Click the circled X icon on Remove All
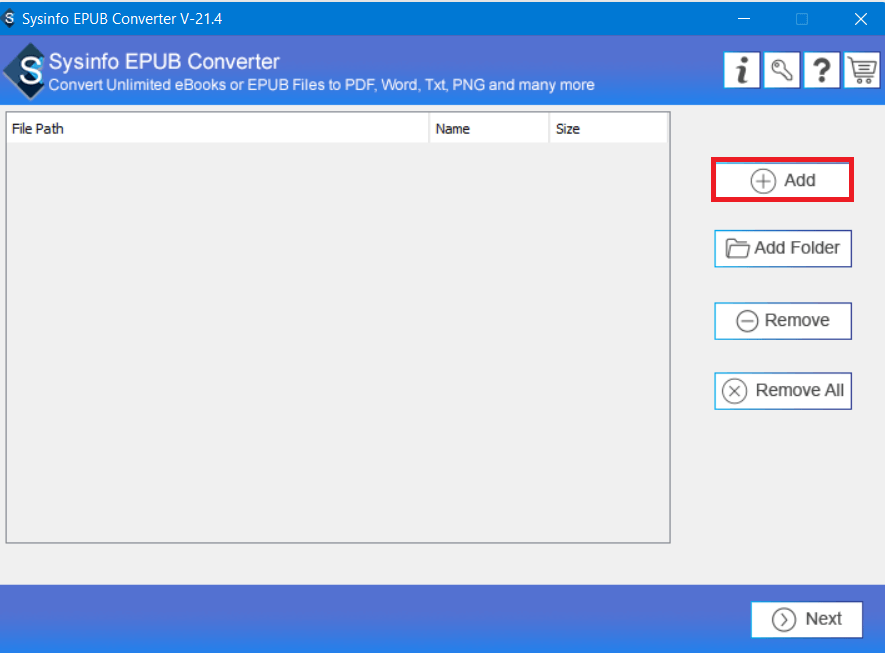Viewport: 885px width, 653px height. click(x=734, y=390)
